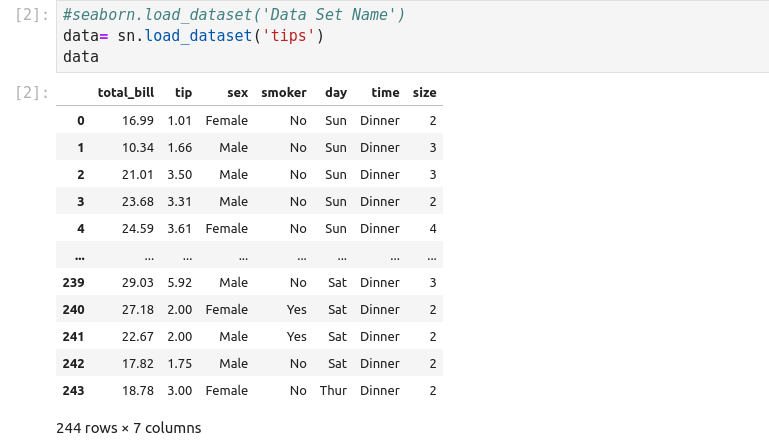This screenshot has width=769, height=445.
Task: Click the sex column header
Action: [x=237, y=93]
